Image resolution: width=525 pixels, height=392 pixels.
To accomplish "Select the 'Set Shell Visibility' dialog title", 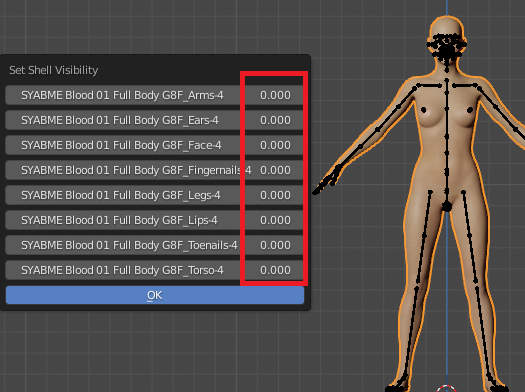I will (x=54, y=70).
